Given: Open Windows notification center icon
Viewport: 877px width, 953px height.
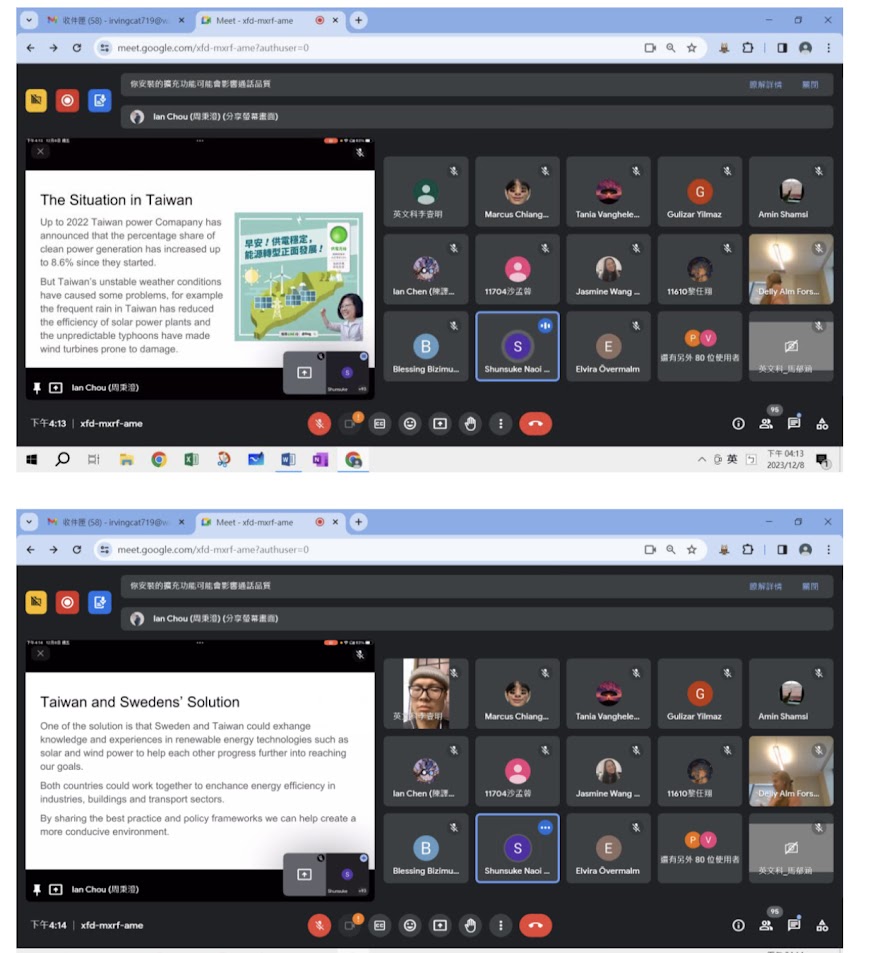Looking at the screenshot, I should pos(821,459).
